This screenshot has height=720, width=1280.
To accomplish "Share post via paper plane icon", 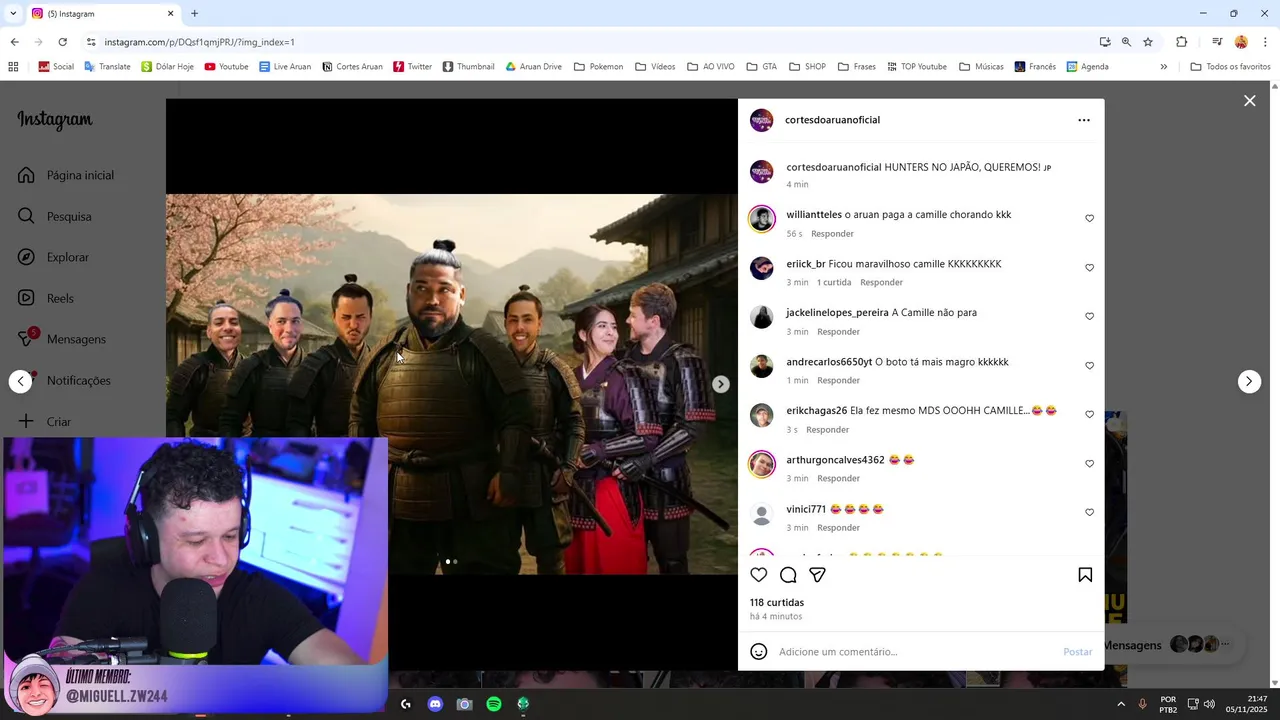I will point(817,575).
